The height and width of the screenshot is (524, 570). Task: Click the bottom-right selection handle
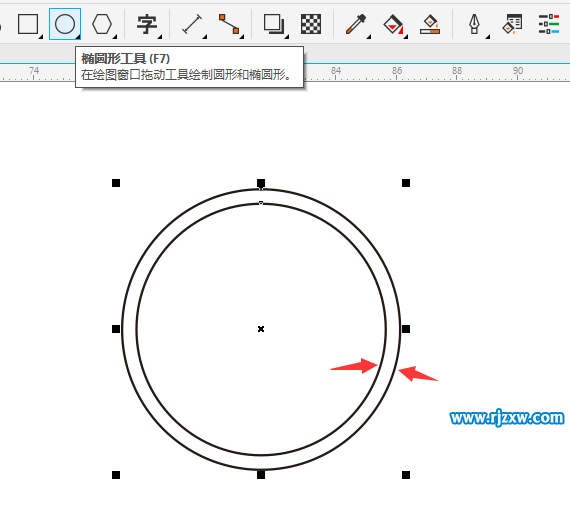pyautogui.click(x=406, y=475)
